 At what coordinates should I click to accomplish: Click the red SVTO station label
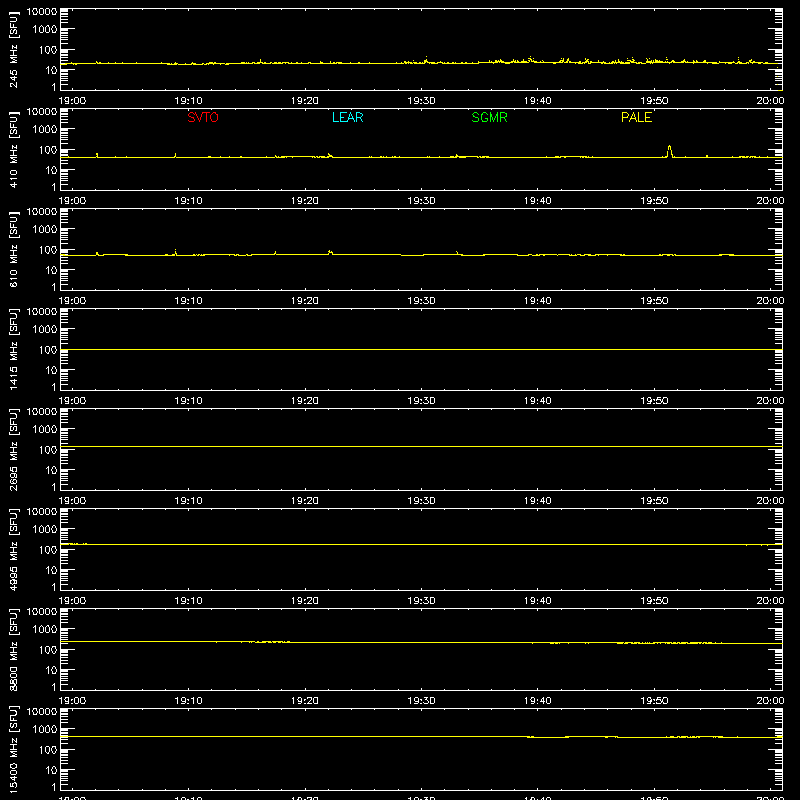coord(203,117)
